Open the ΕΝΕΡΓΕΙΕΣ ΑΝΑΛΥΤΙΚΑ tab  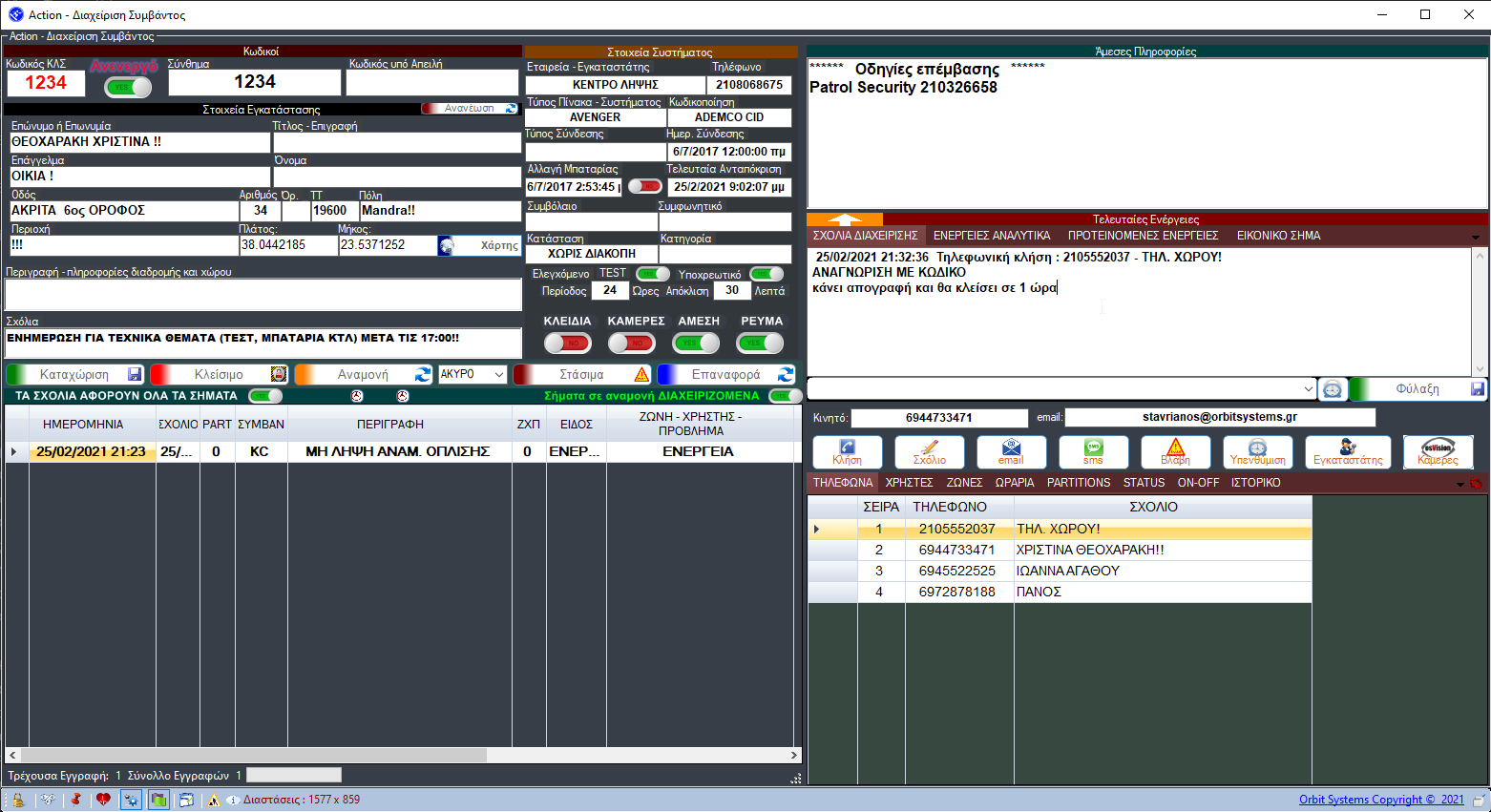[x=992, y=236]
